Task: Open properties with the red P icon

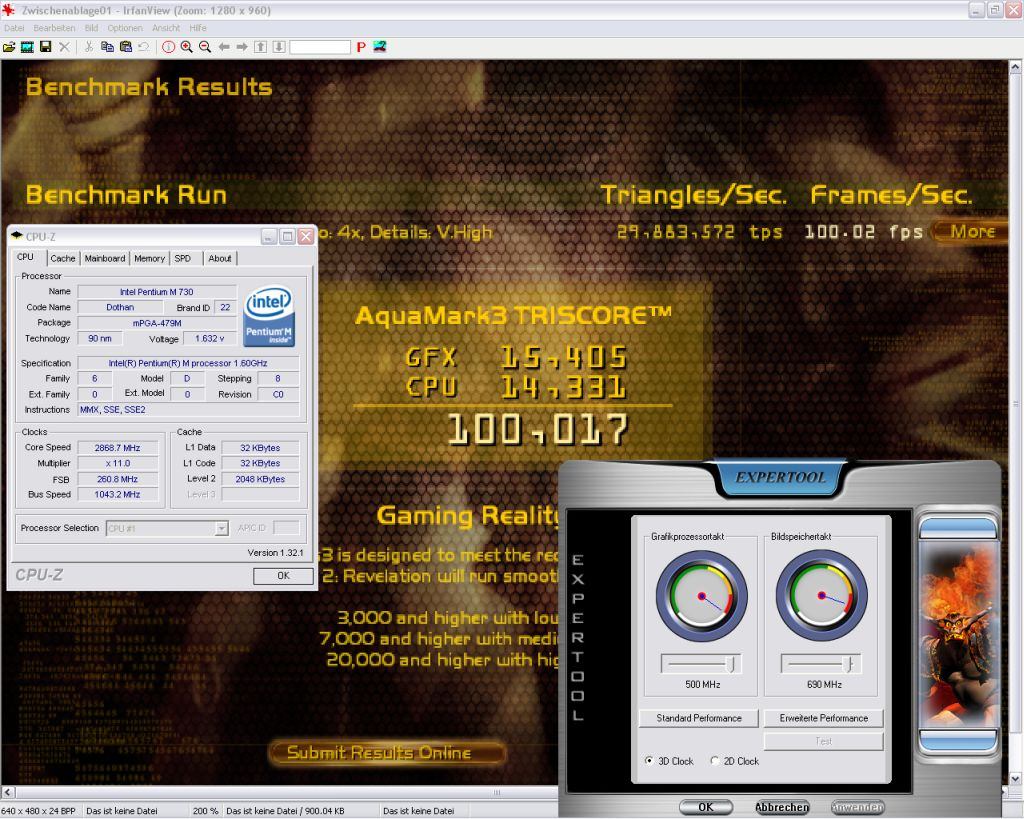Action: point(360,46)
